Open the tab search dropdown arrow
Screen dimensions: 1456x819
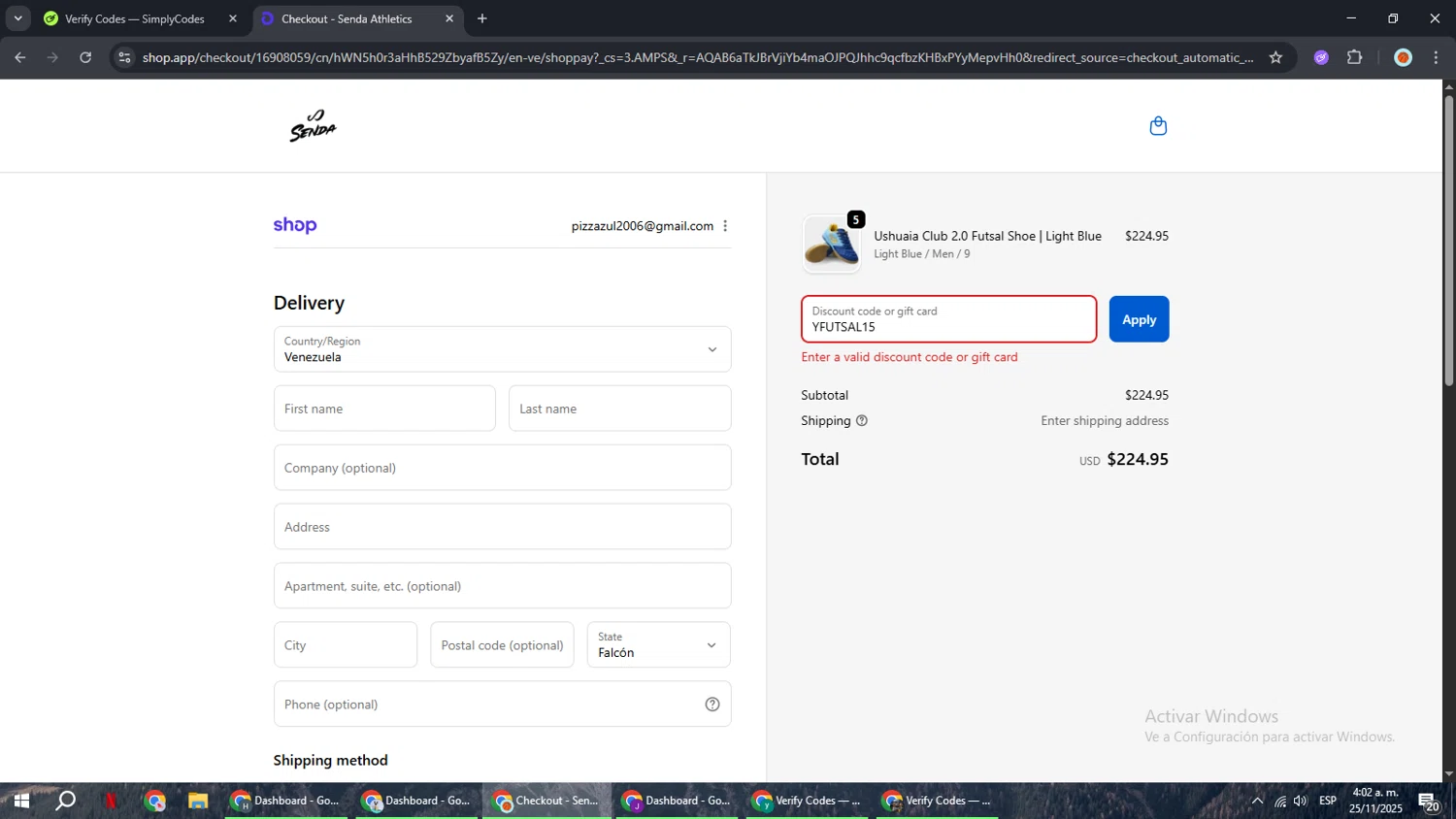[x=17, y=18]
